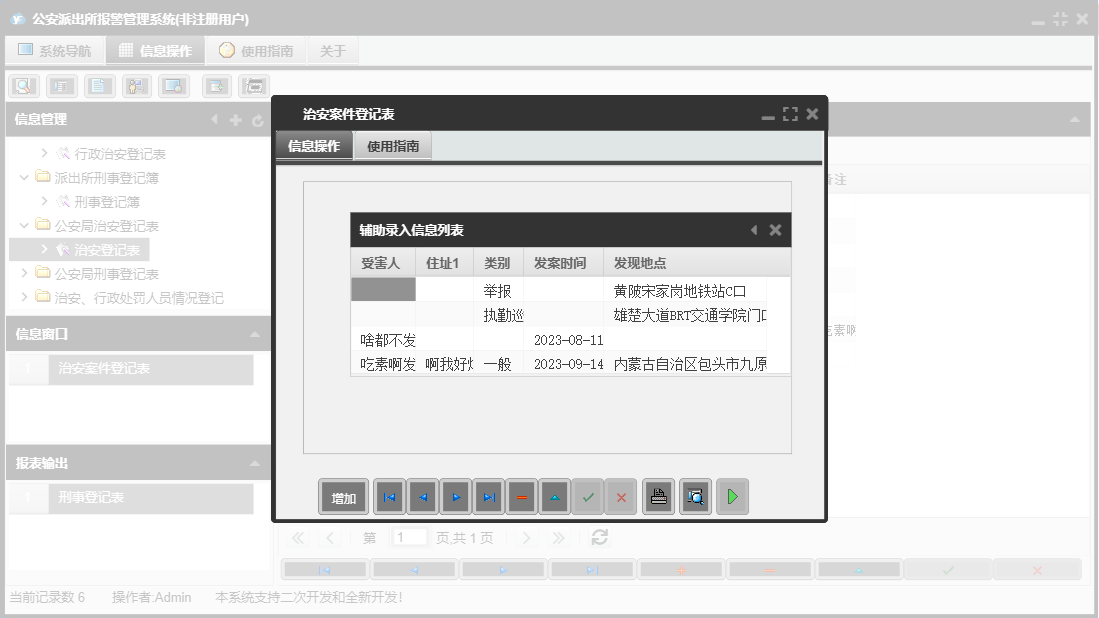Click the 增加 (add) button in the dialog
The width and height of the screenshot is (1099, 618).
343,497
